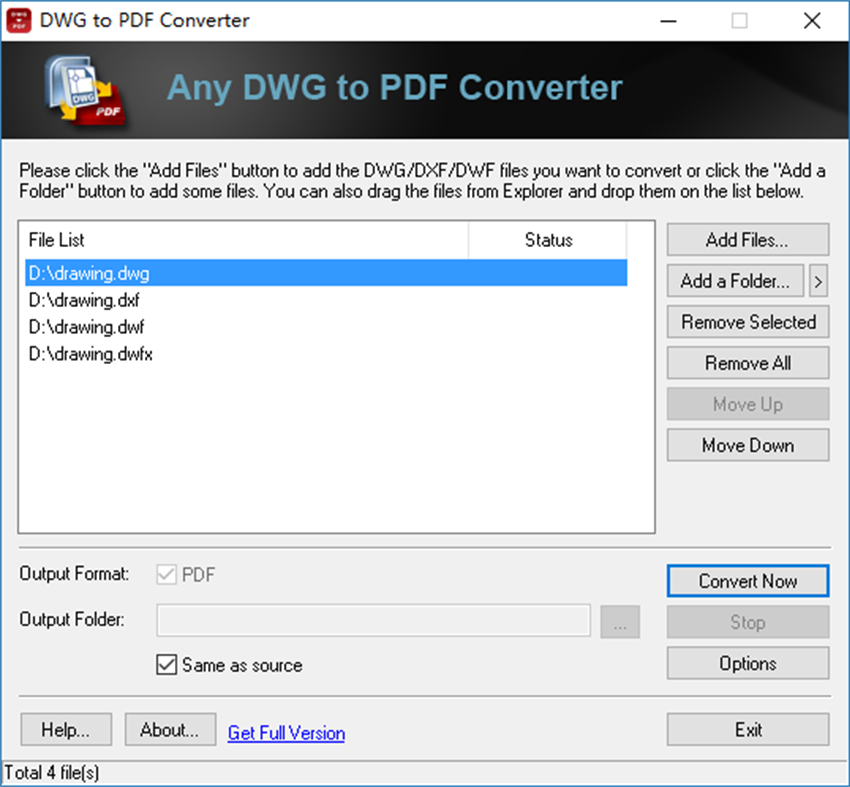850x787 pixels.
Task: Open the Options dialog
Action: 747,663
